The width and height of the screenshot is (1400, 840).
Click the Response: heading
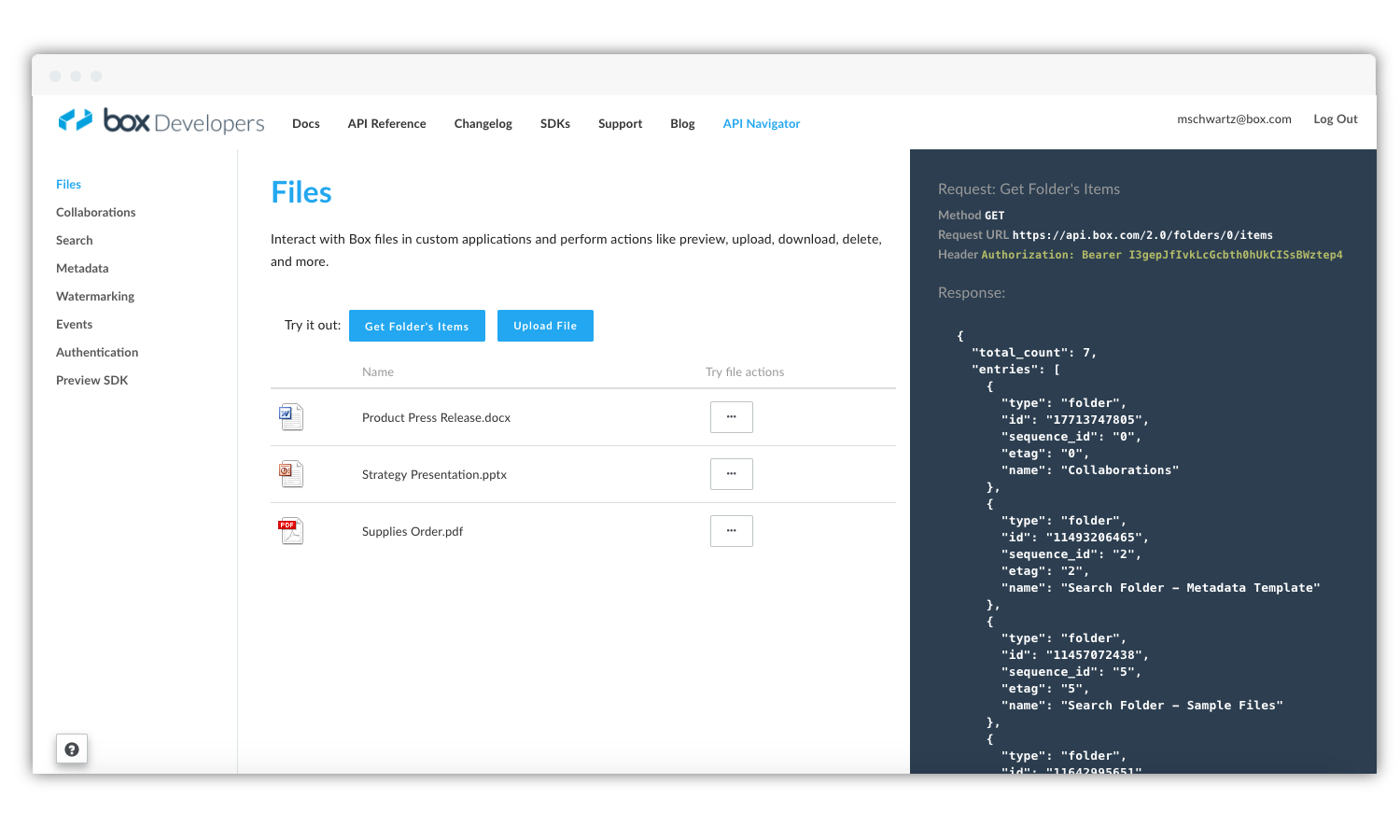(x=972, y=292)
